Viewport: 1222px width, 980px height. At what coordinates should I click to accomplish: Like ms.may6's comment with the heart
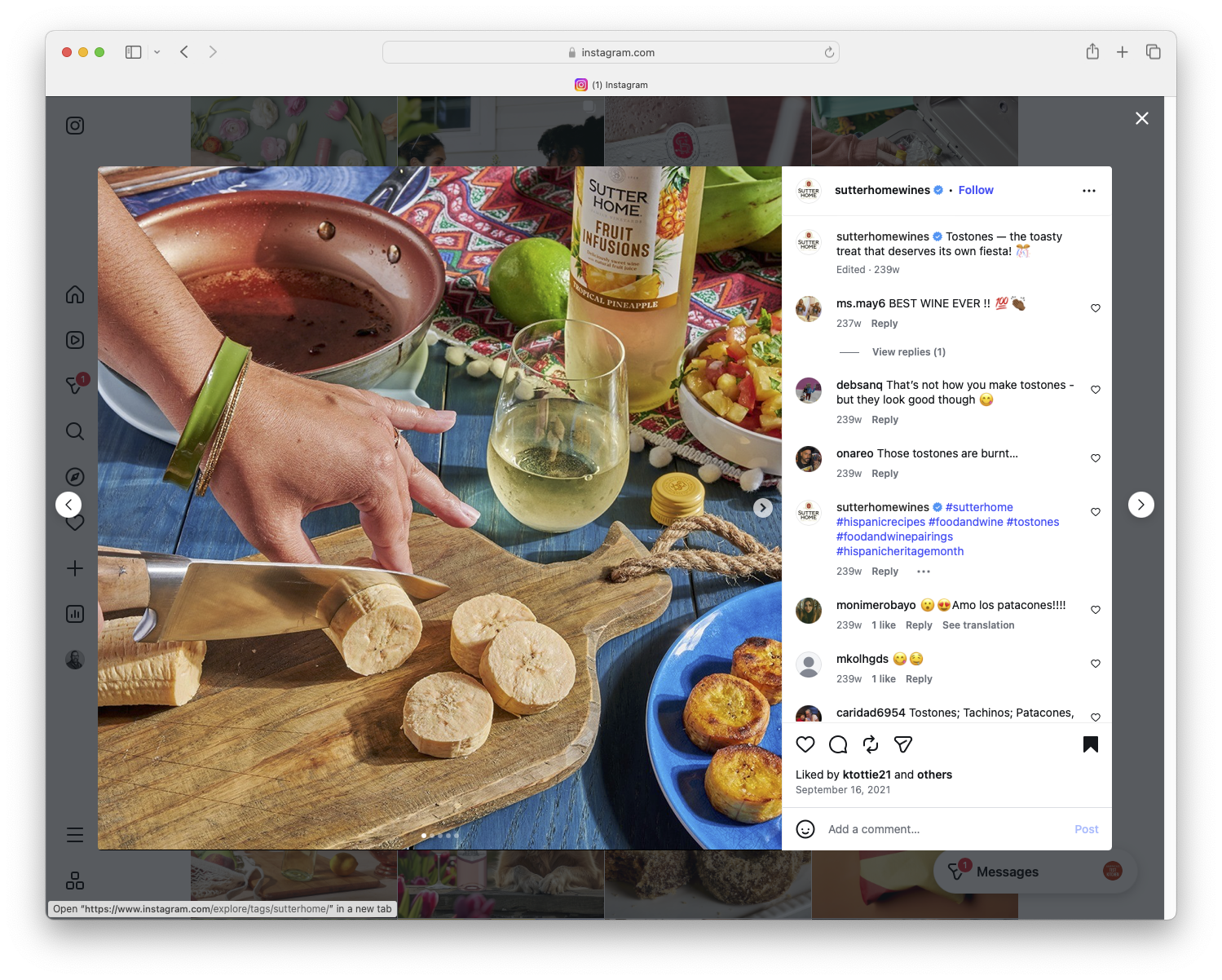click(x=1095, y=308)
